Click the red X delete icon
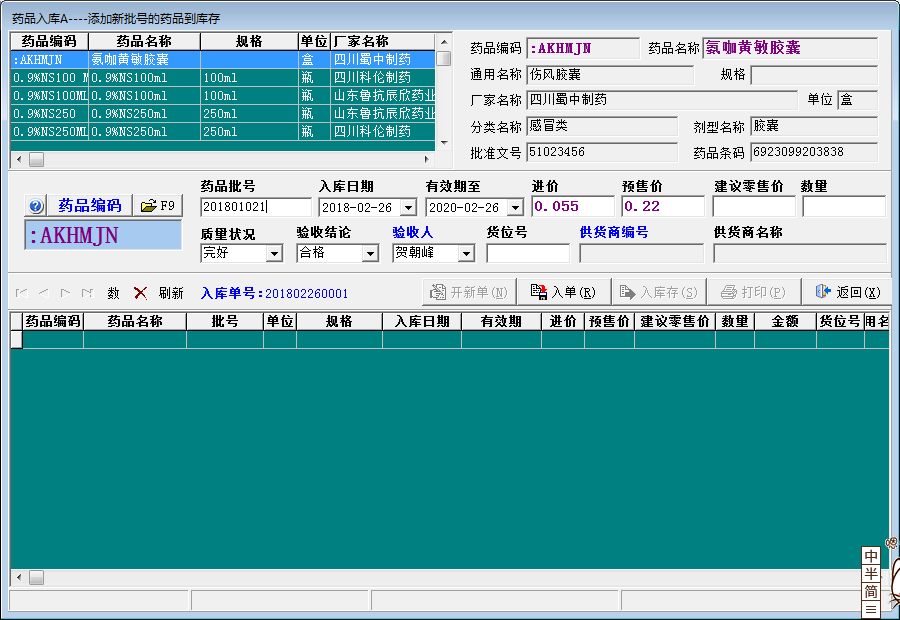This screenshot has height=620, width=900. tap(140, 293)
